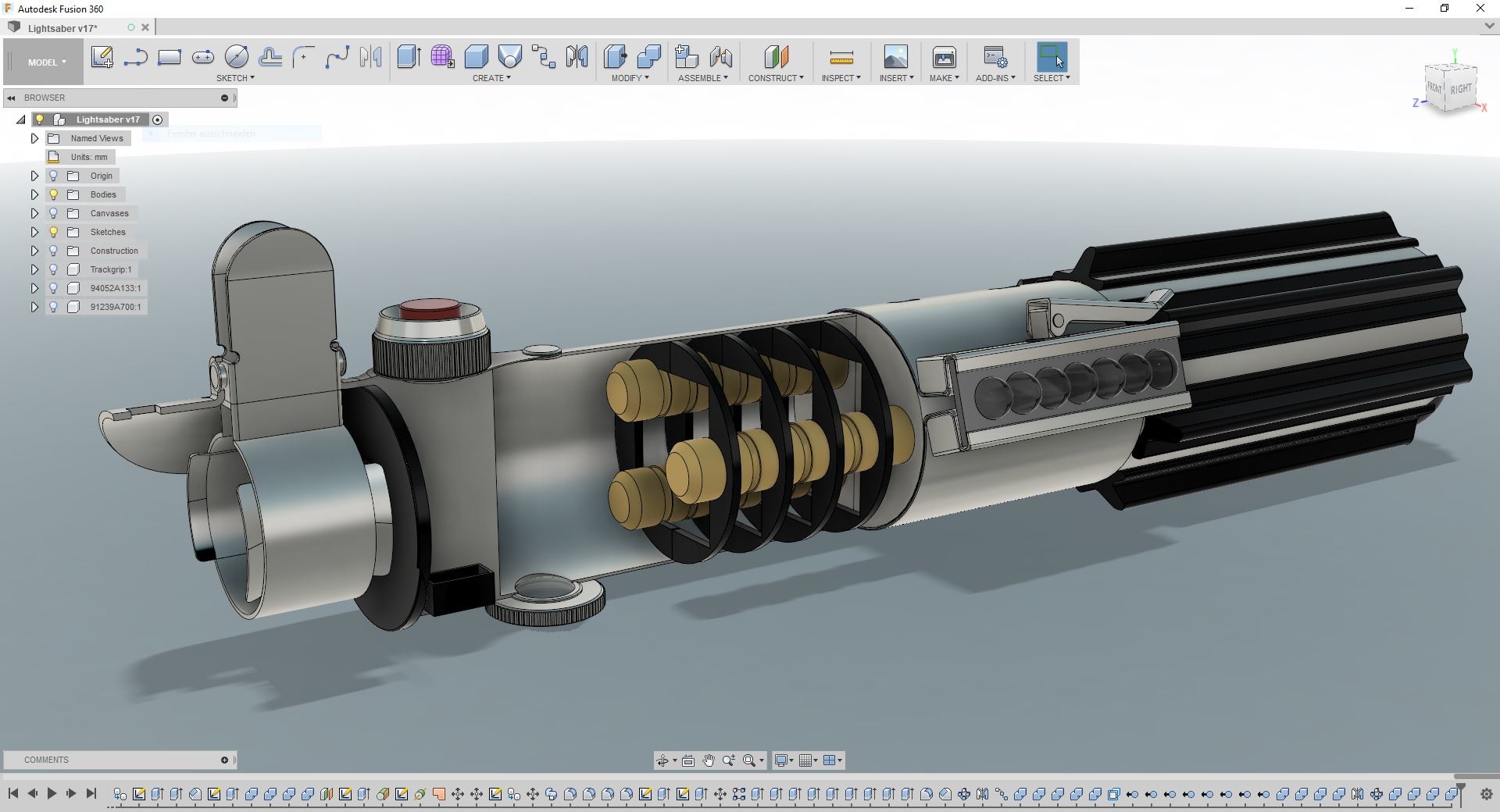Screen dimensions: 1500x812
Task: Pick the Spline sketch tool
Action: tap(337, 57)
